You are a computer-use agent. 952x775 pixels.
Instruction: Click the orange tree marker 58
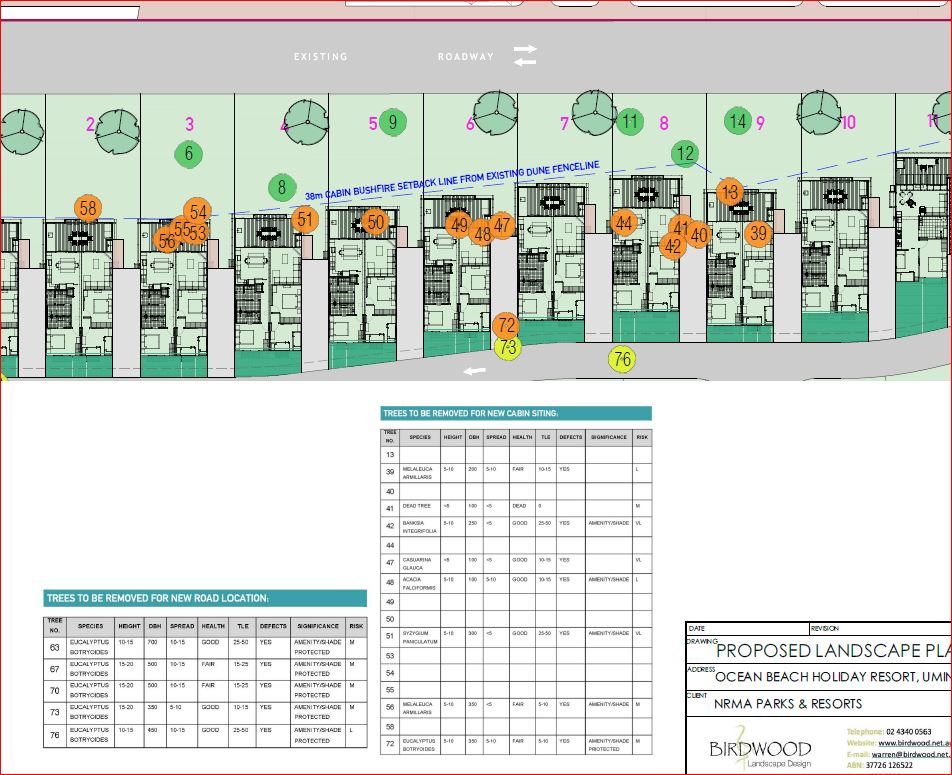[x=88, y=208]
